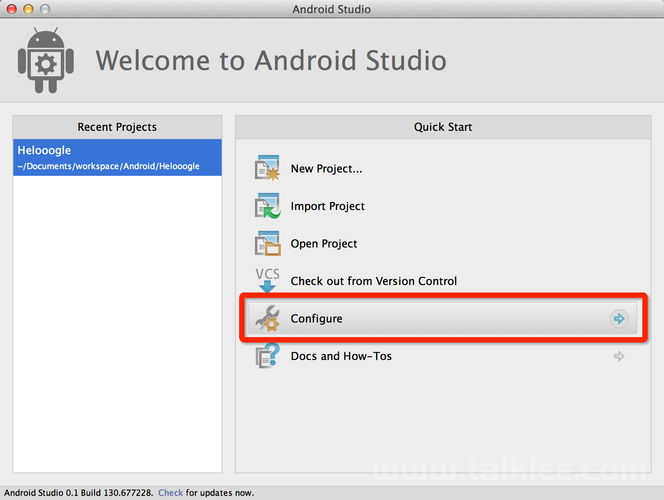Expand Configure with its blue arrow

tap(619, 318)
